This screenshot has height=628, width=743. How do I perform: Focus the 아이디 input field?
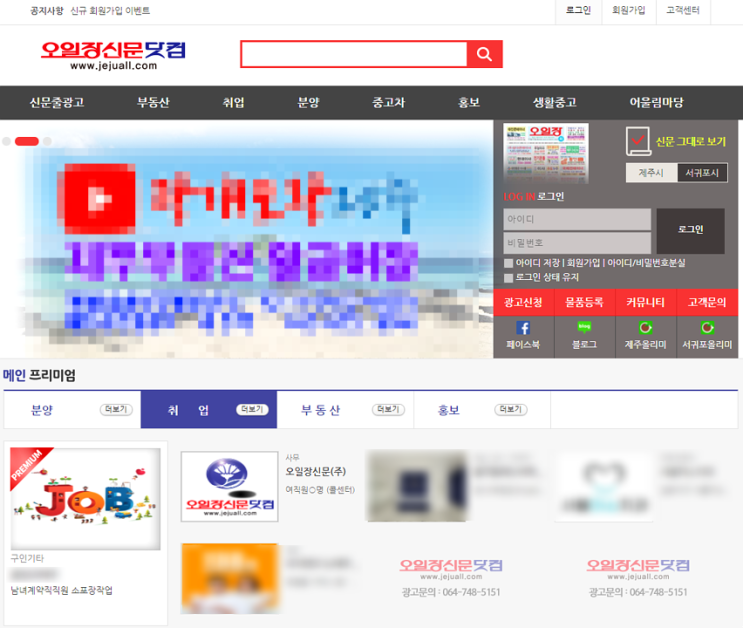(x=577, y=219)
